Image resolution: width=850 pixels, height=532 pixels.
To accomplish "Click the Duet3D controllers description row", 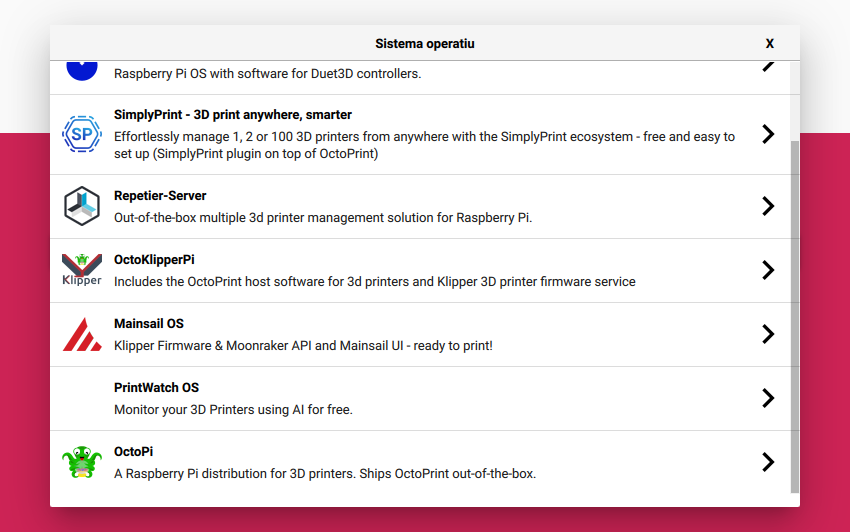I will point(267,74).
